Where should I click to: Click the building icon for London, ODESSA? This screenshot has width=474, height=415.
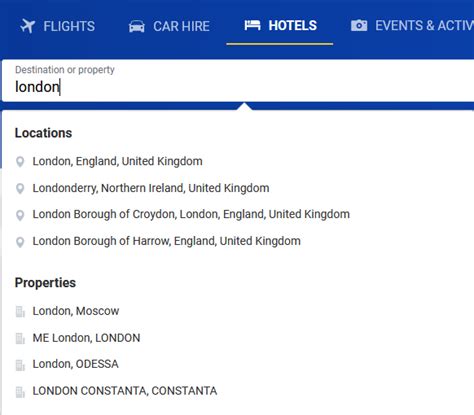(20, 365)
